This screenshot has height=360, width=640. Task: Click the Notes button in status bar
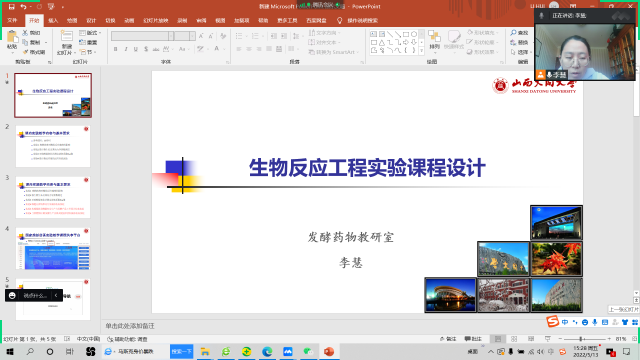pos(448,339)
